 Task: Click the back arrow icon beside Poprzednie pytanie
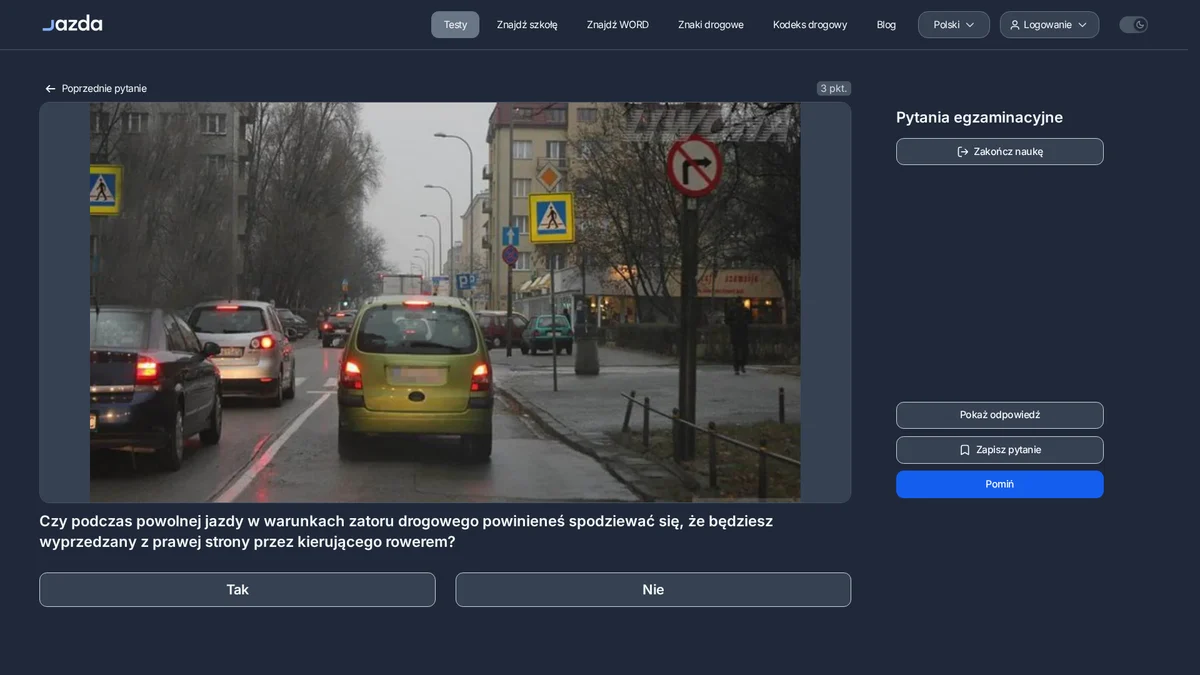tap(50, 89)
